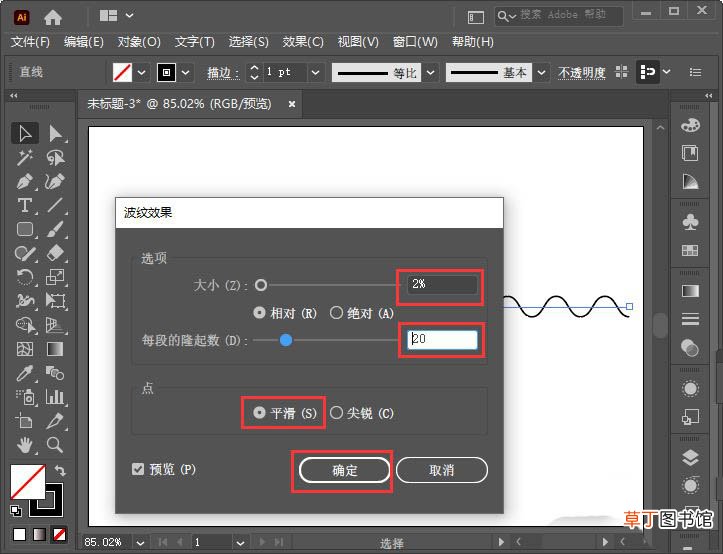Viewport: 723px width, 554px height.
Task: Select the Absolute (绝对) radio button
Action: 337,313
